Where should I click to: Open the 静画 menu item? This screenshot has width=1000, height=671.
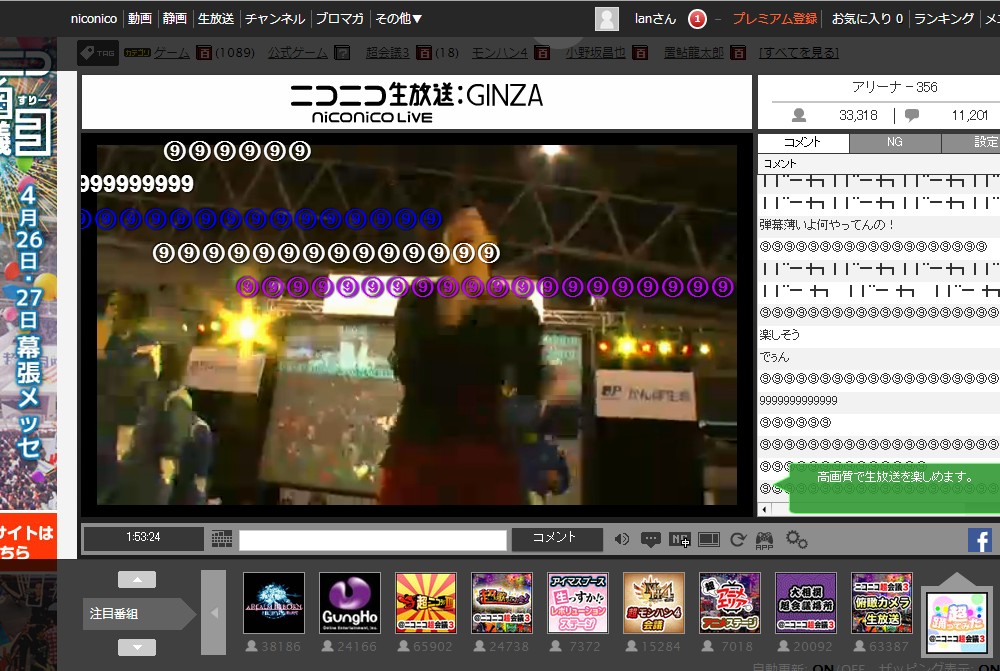click(x=175, y=18)
